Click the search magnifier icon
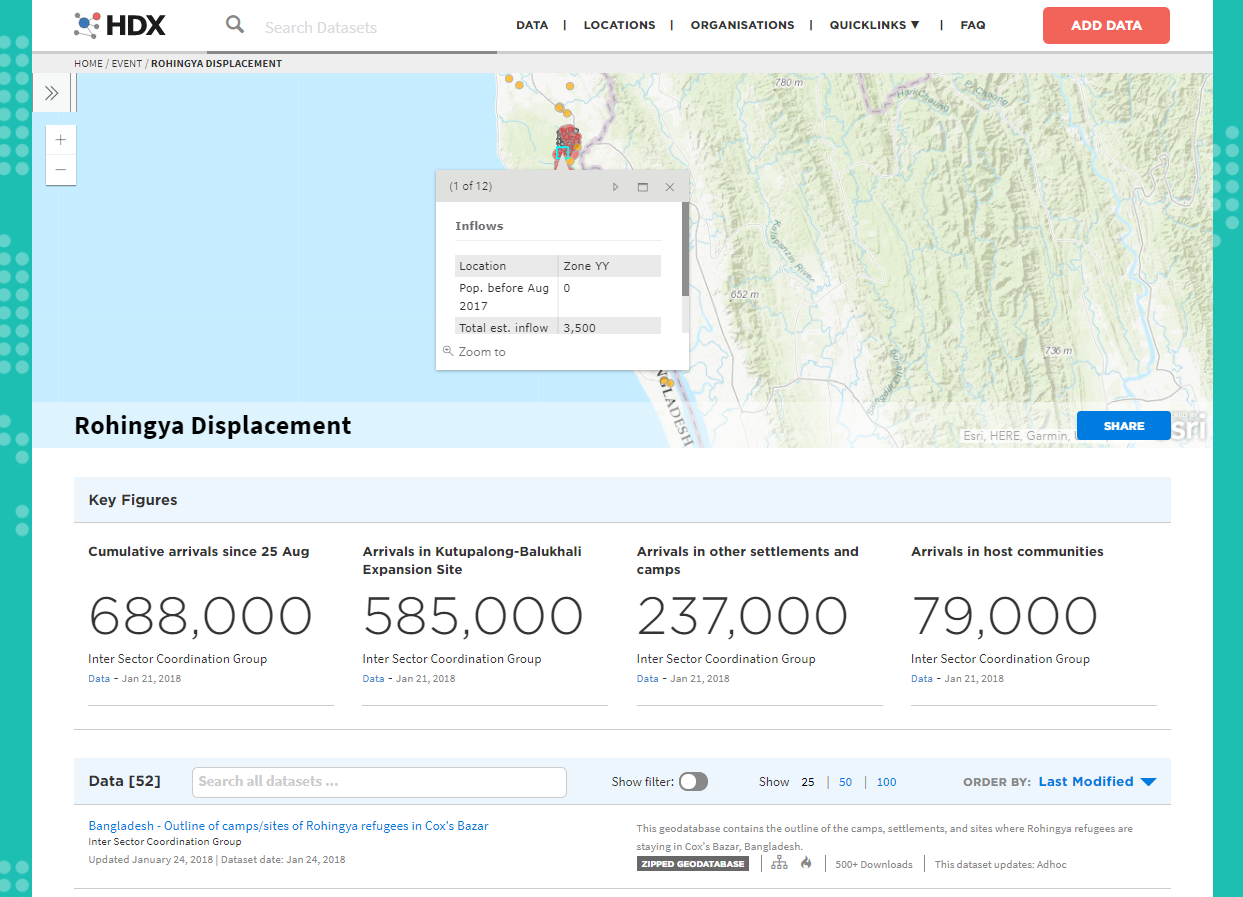The image size is (1243, 897). [x=235, y=25]
